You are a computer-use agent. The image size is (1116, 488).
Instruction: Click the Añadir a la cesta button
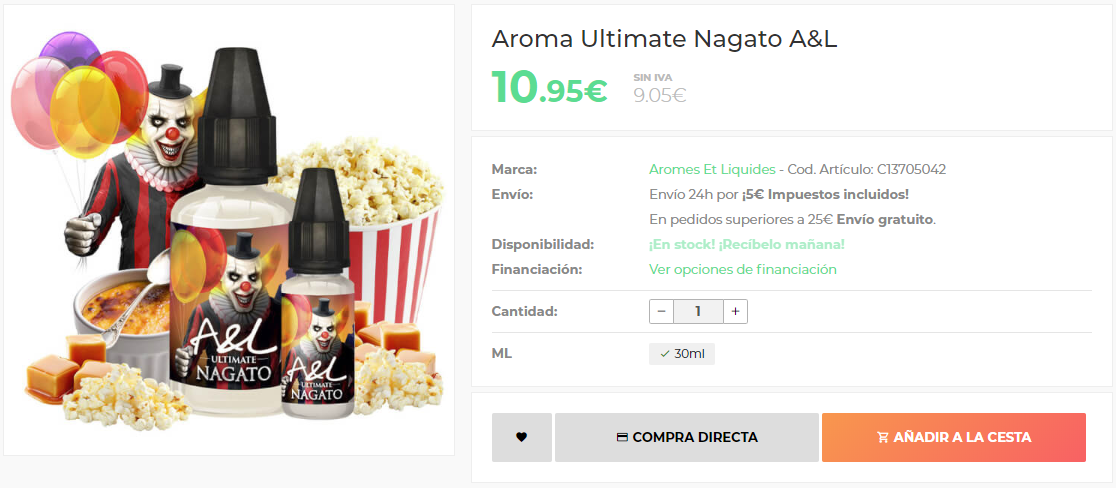[x=954, y=437]
